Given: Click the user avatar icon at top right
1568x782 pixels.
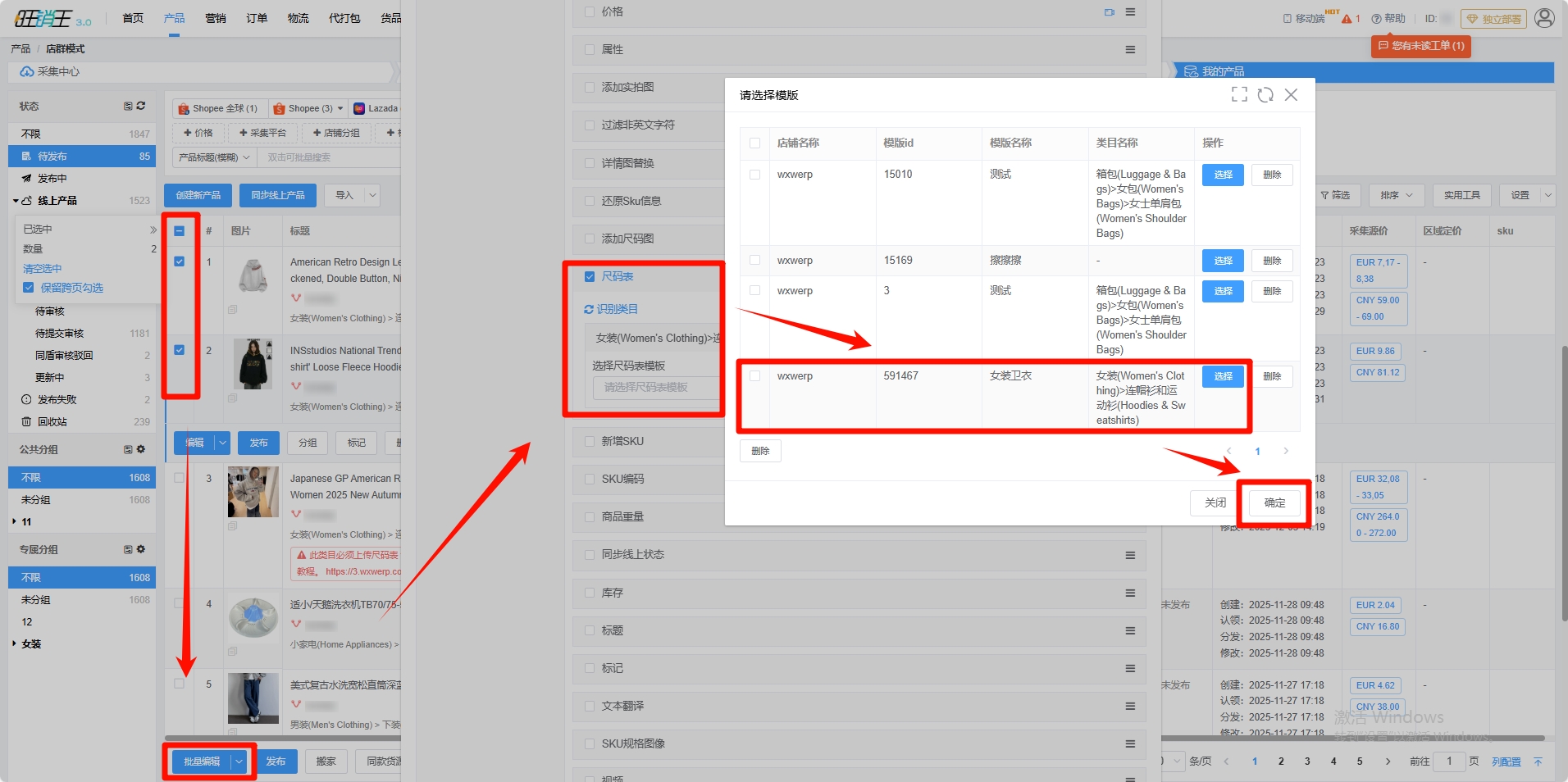Looking at the screenshot, I should (1544, 18).
